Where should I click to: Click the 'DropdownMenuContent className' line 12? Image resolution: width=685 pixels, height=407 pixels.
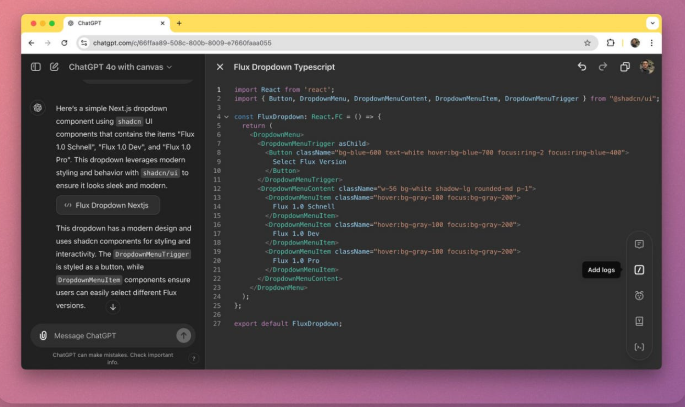[397, 189]
